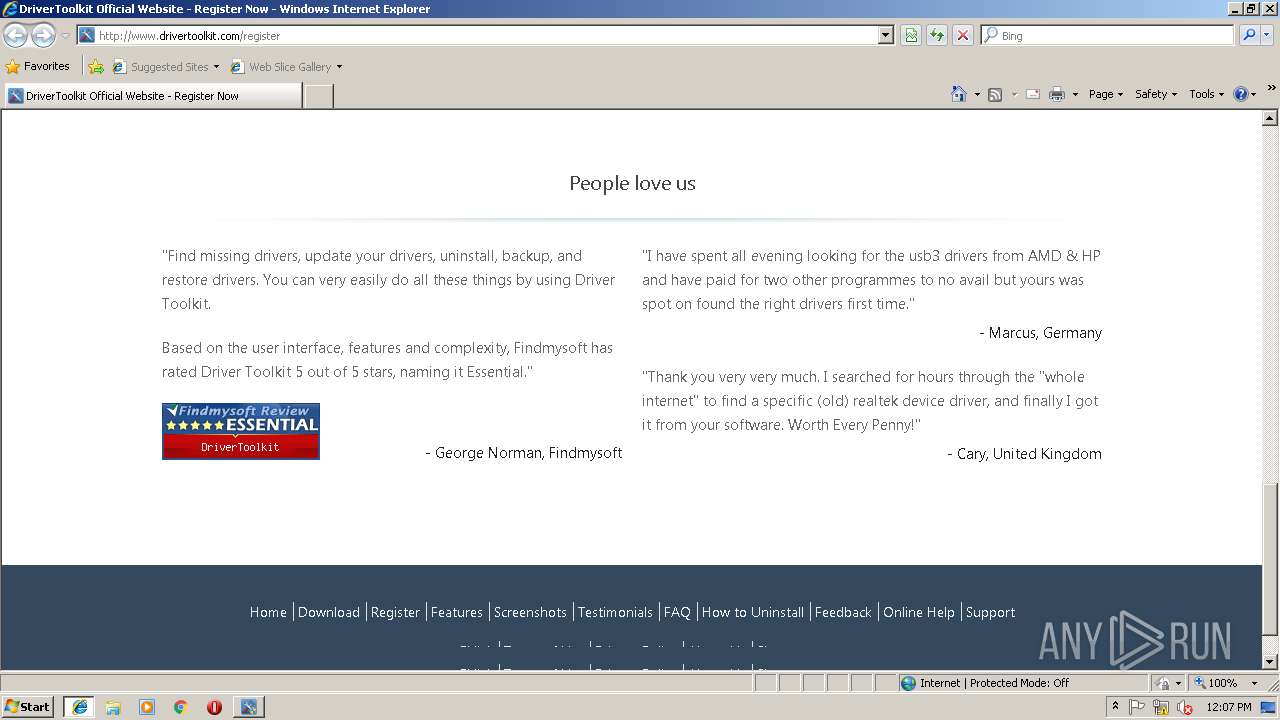
Task: Click the vertical scrollbar down arrow
Action: point(1270,661)
